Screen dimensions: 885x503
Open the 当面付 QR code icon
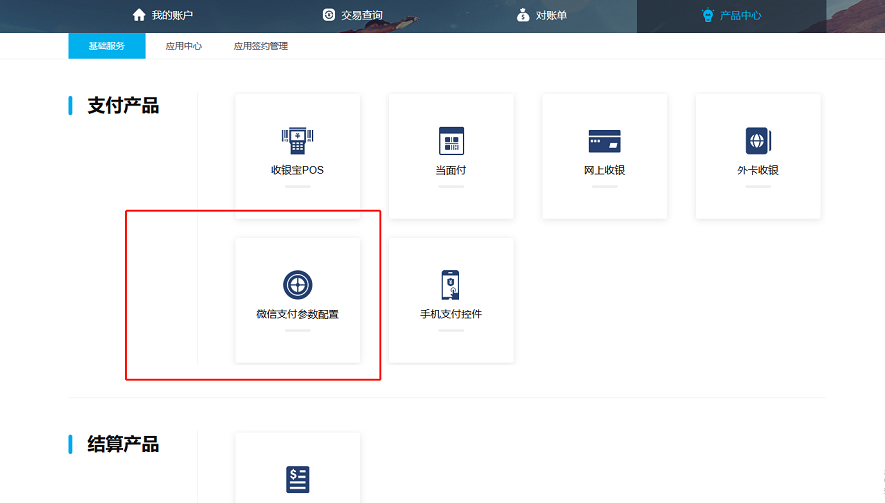[451, 140]
